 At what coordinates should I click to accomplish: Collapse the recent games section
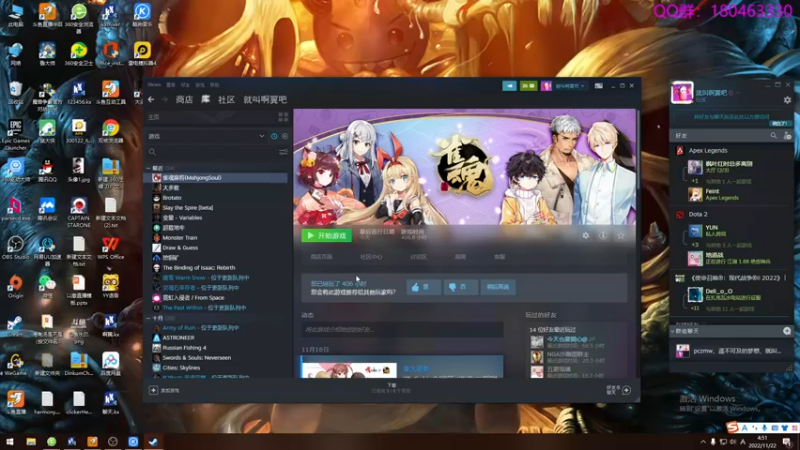click(x=148, y=168)
